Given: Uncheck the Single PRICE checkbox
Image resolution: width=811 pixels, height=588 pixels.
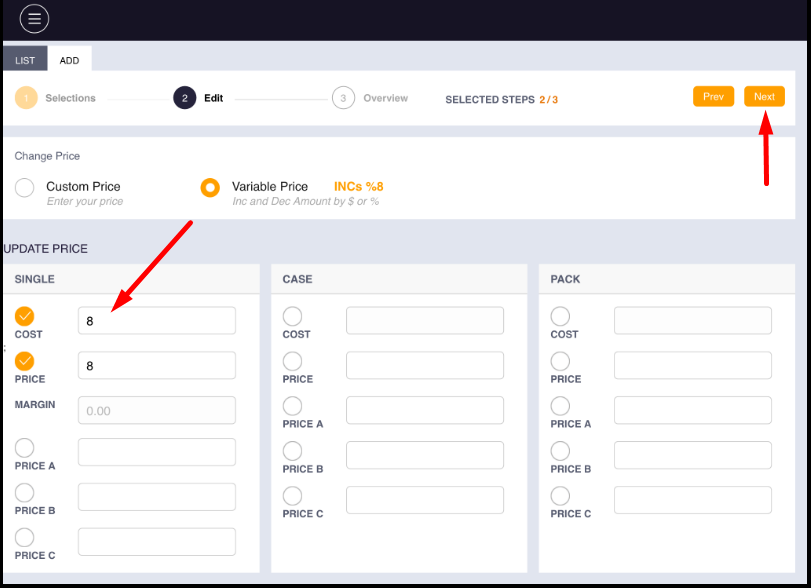Looking at the screenshot, I should (25, 361).
